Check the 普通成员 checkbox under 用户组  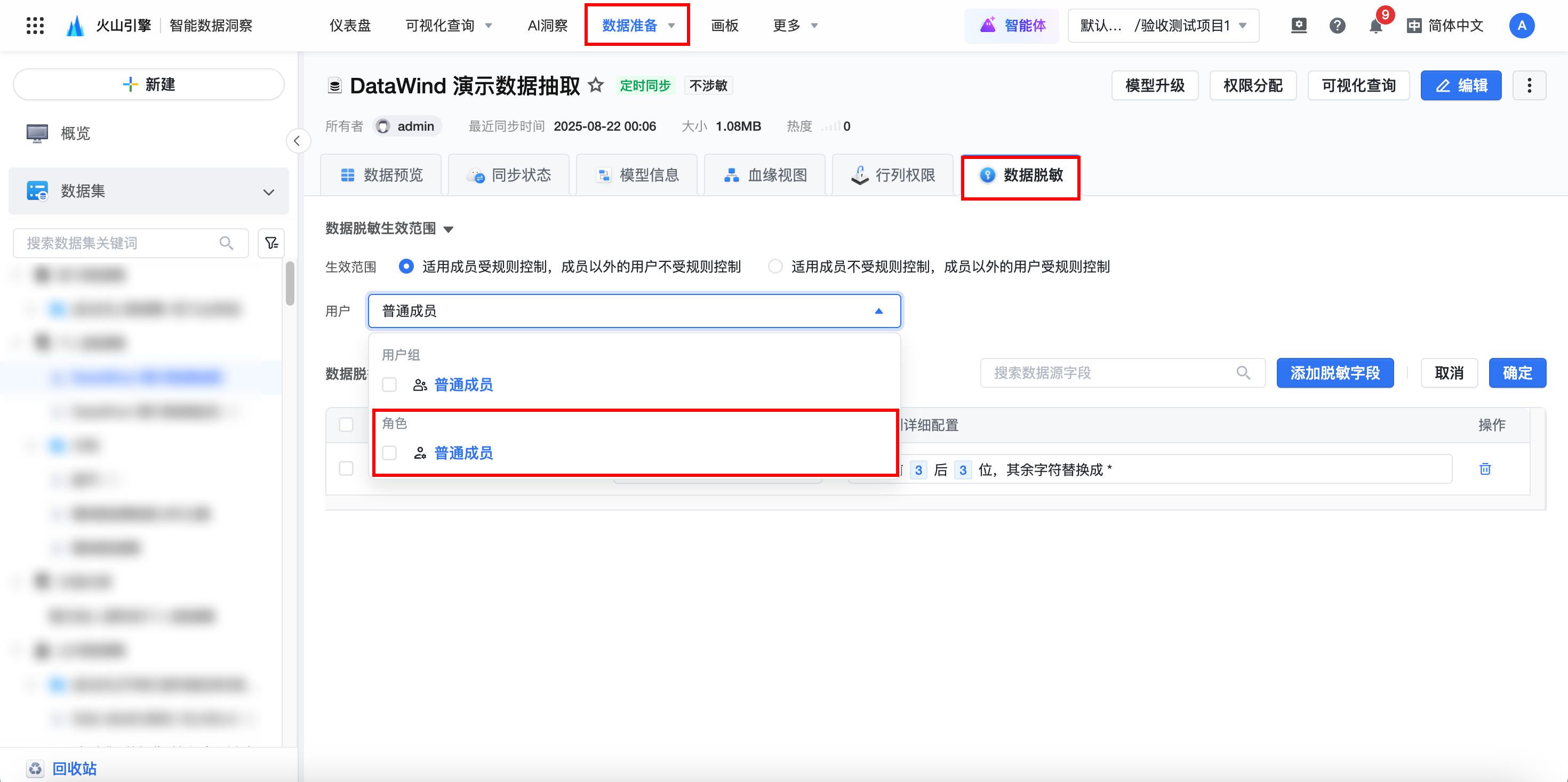pyautogui.click(x=389, y=385)
